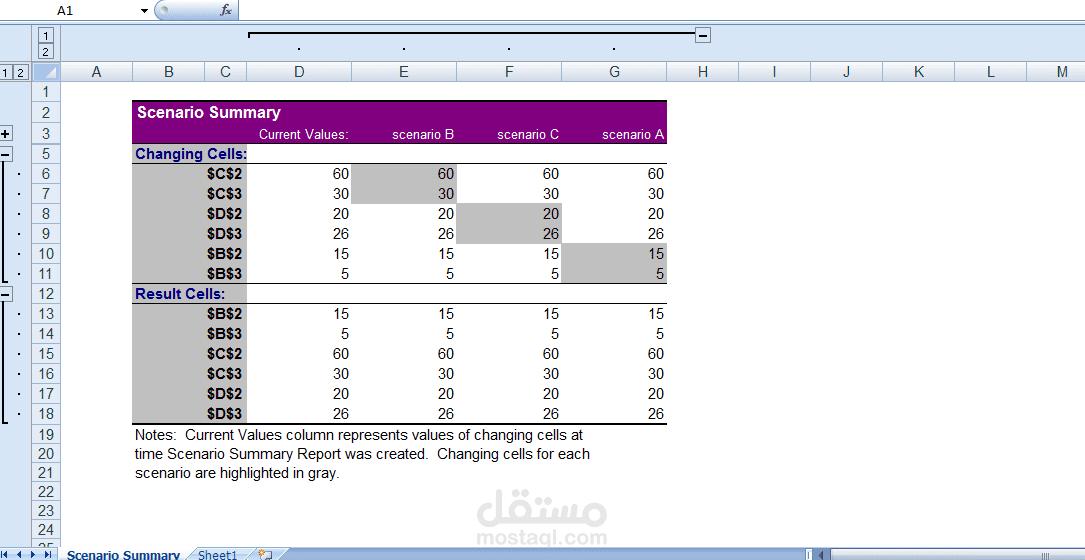This screenshot has width=1085, height=560.
Task: Collapse the Result Cells row group
Action: tap(6, 293)
